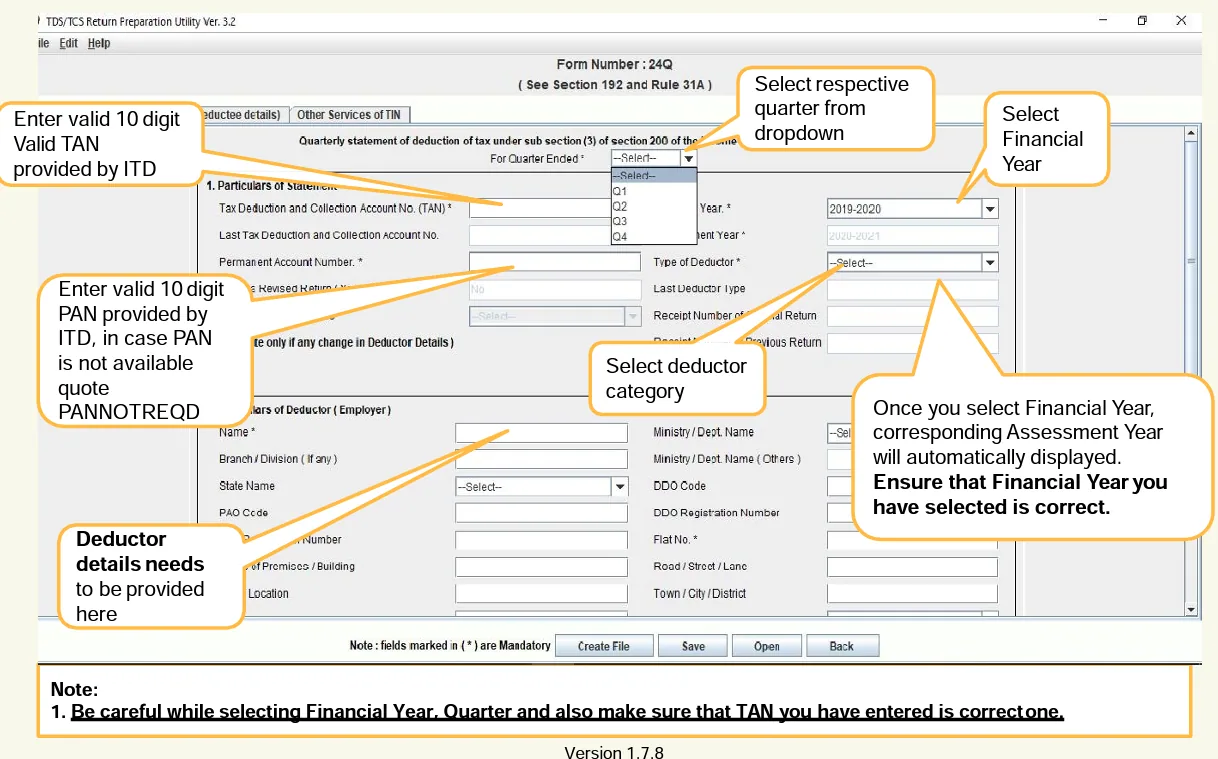Click the Back button

[x=842, y=646]
